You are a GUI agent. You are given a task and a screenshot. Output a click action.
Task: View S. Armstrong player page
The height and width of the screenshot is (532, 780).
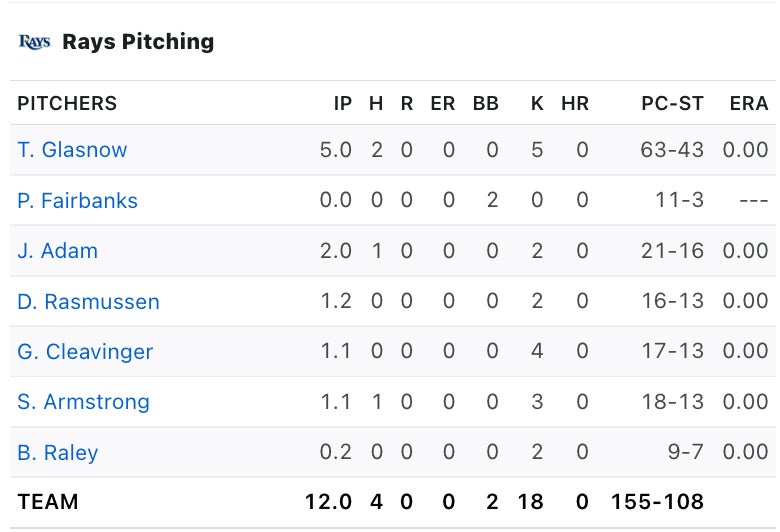point(83,402)
